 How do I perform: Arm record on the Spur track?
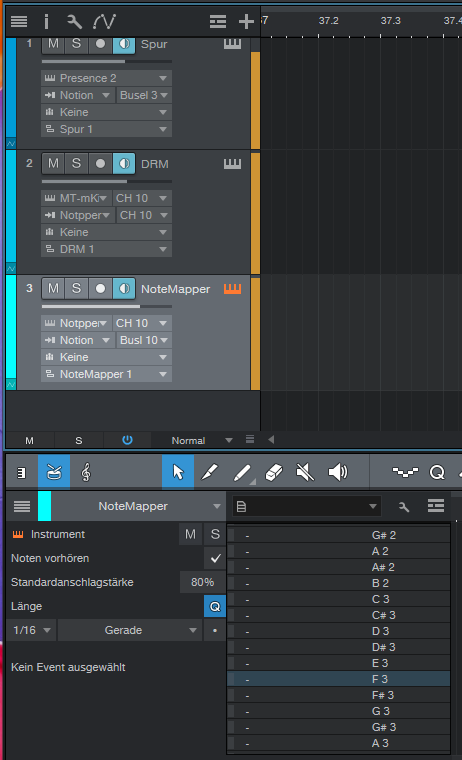click(x=100, y=44)
